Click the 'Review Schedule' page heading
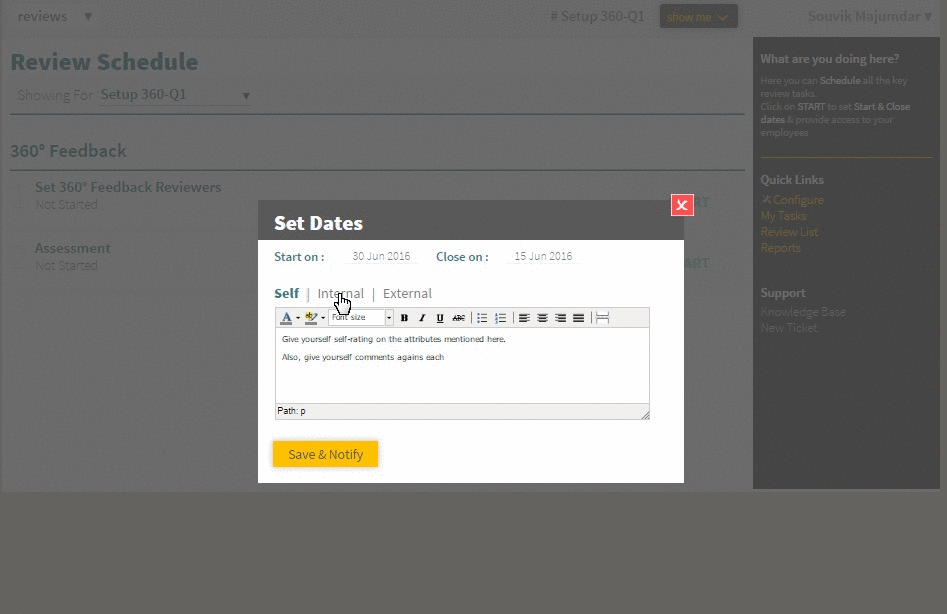 pyautogui.click(x=104, y=62)
